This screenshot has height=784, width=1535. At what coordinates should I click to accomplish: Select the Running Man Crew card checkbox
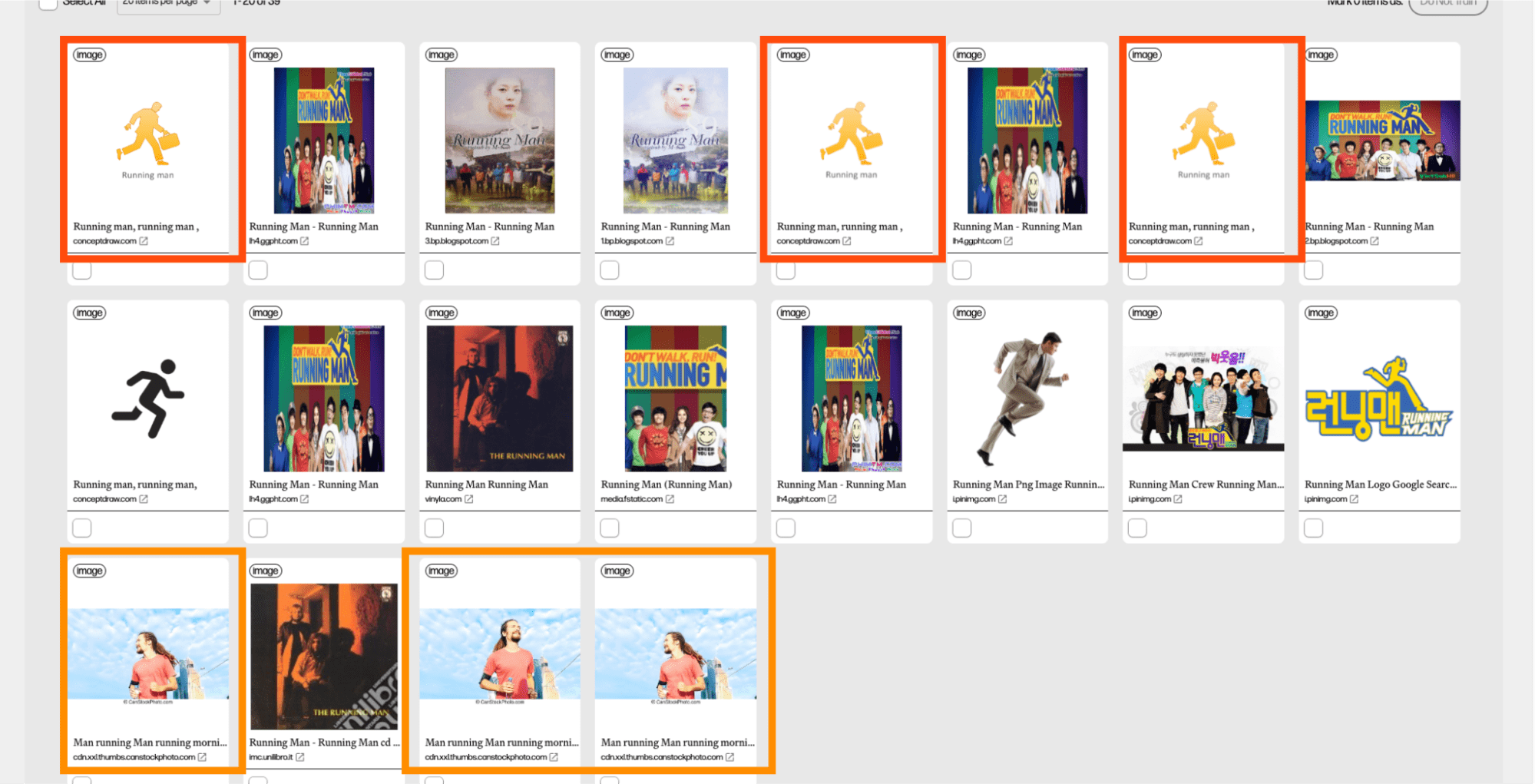1137,528
